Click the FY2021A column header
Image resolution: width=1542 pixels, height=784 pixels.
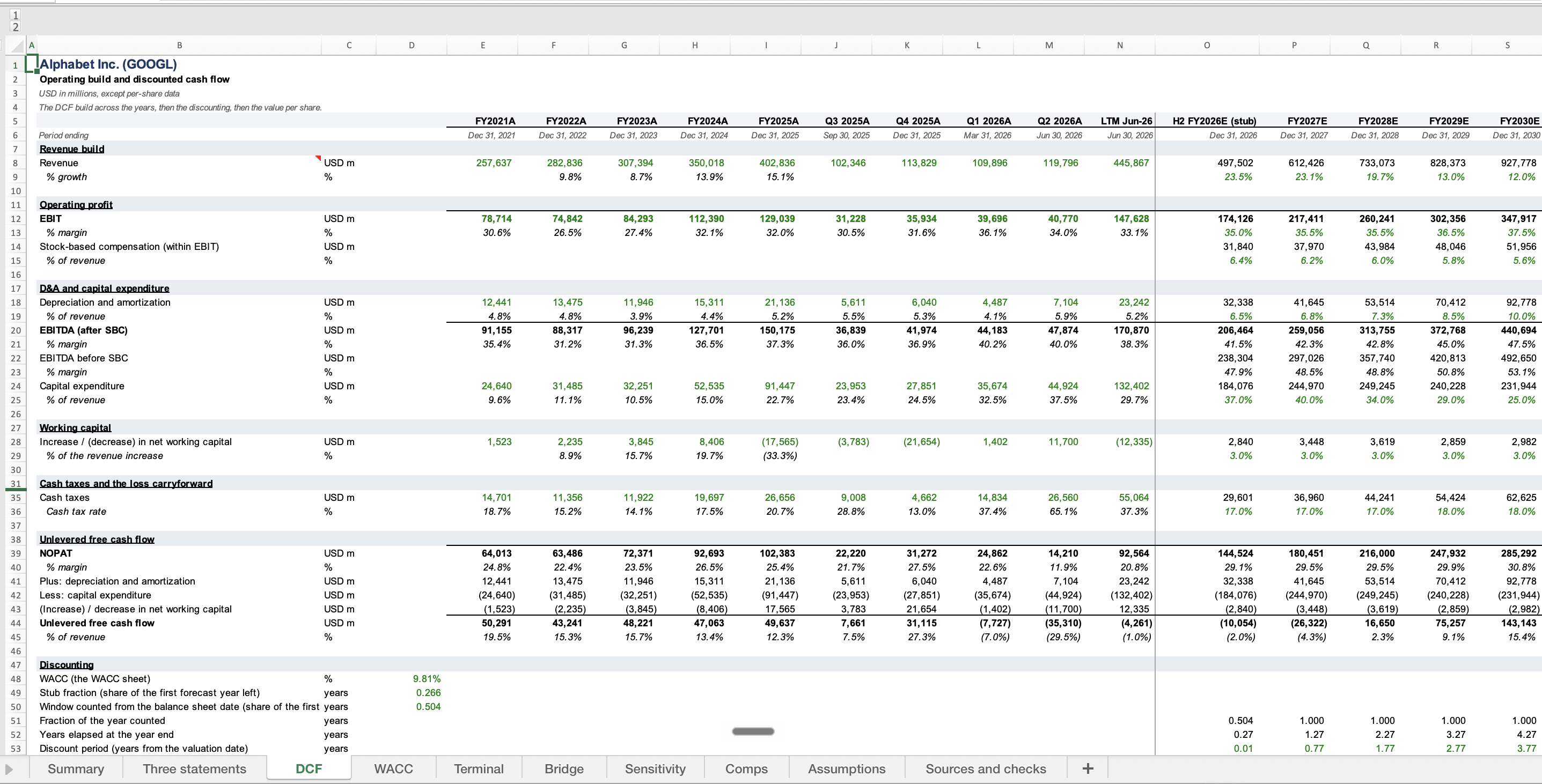tap(495, 121)
